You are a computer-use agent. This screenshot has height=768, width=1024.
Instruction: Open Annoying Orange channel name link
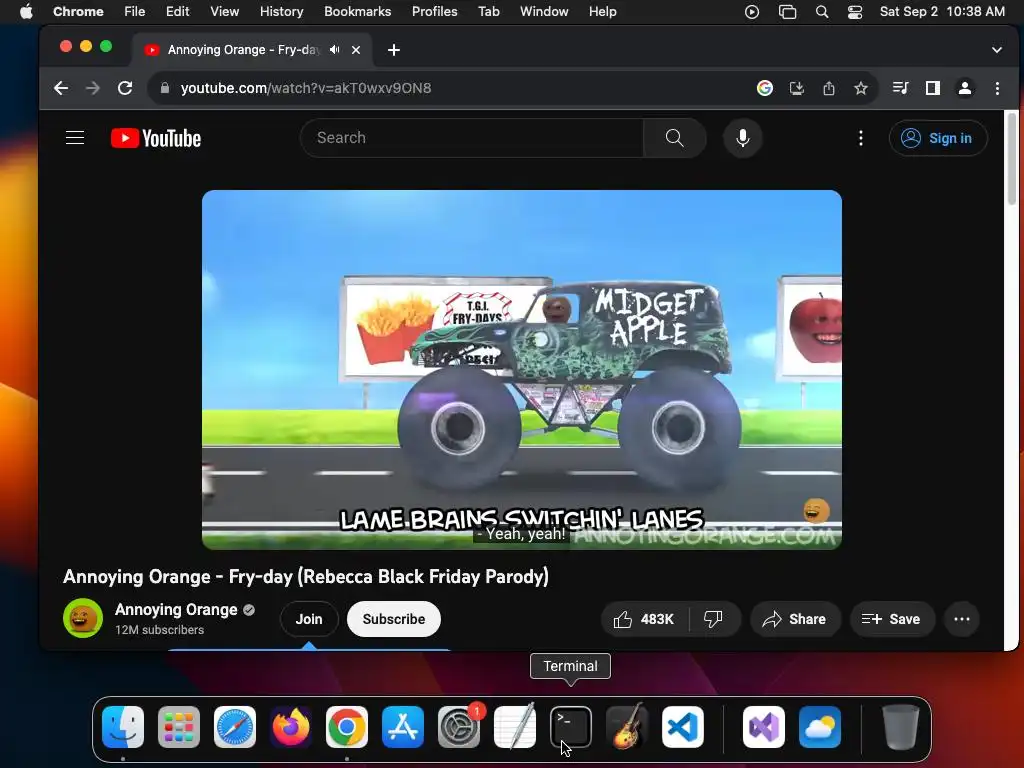(176, 609)
